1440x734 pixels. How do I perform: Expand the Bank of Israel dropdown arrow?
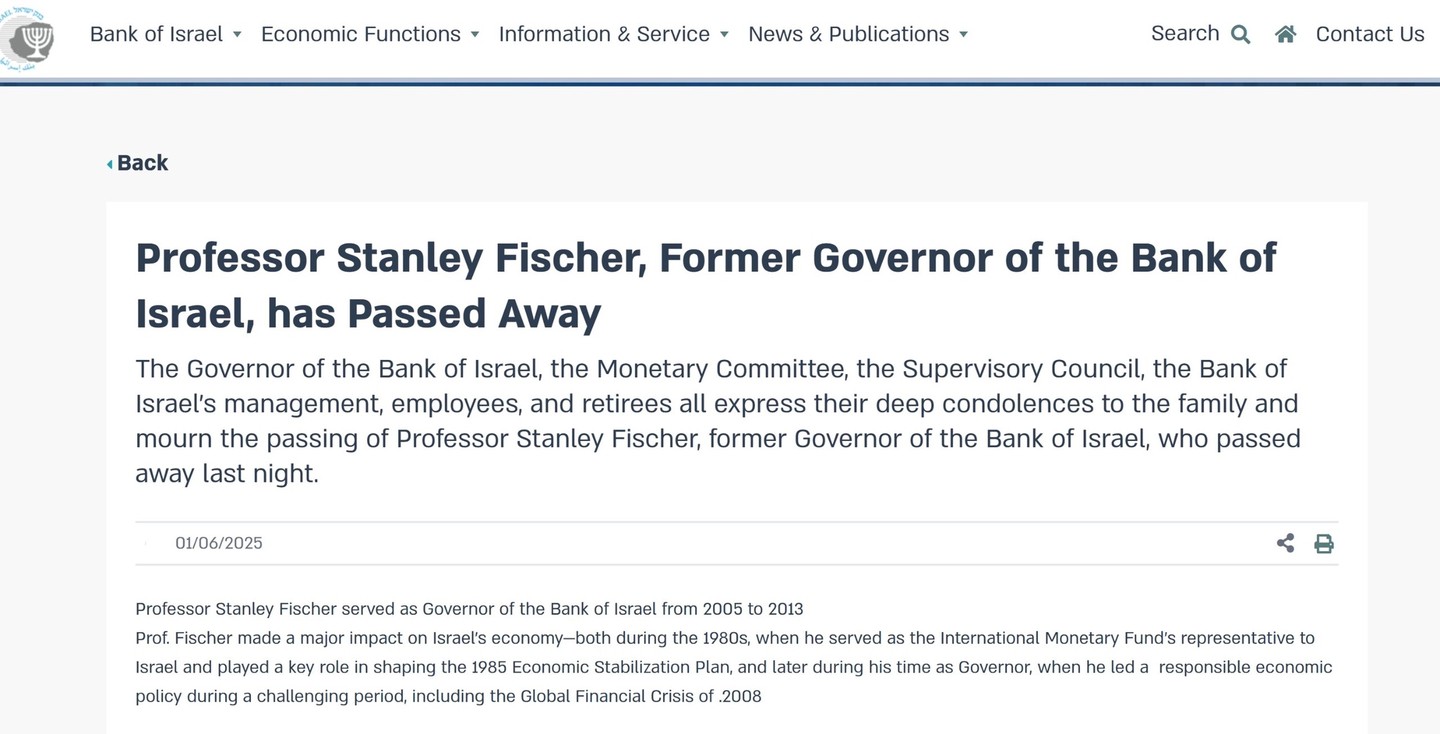click(237, 34)
